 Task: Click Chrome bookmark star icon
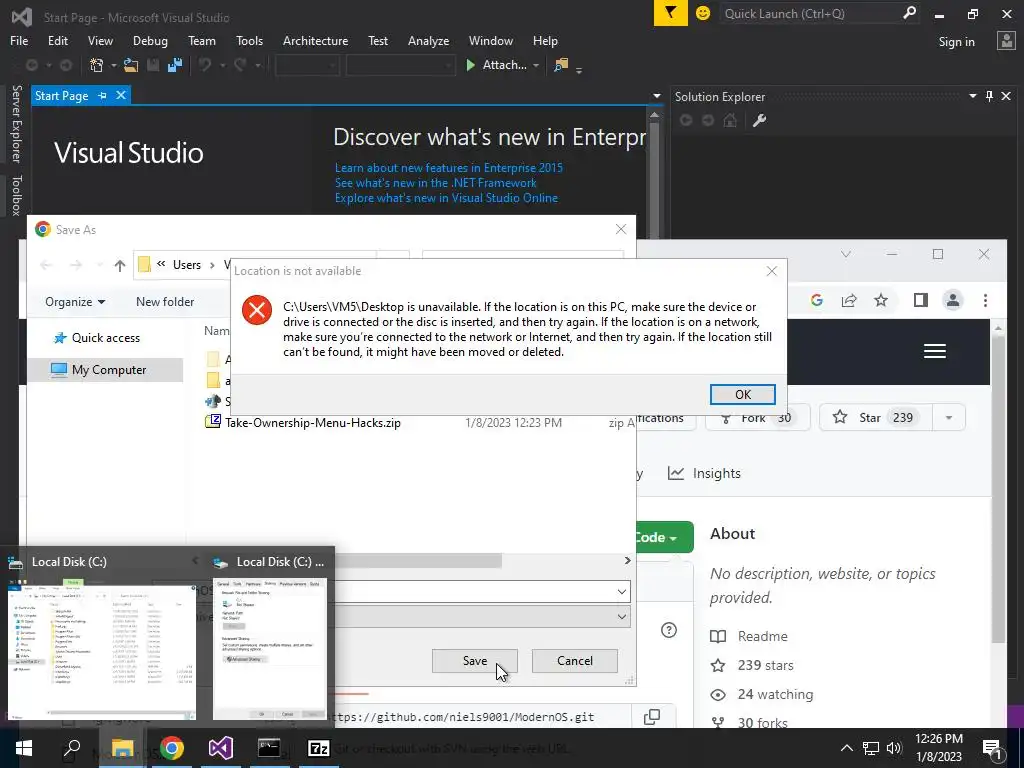881,300
